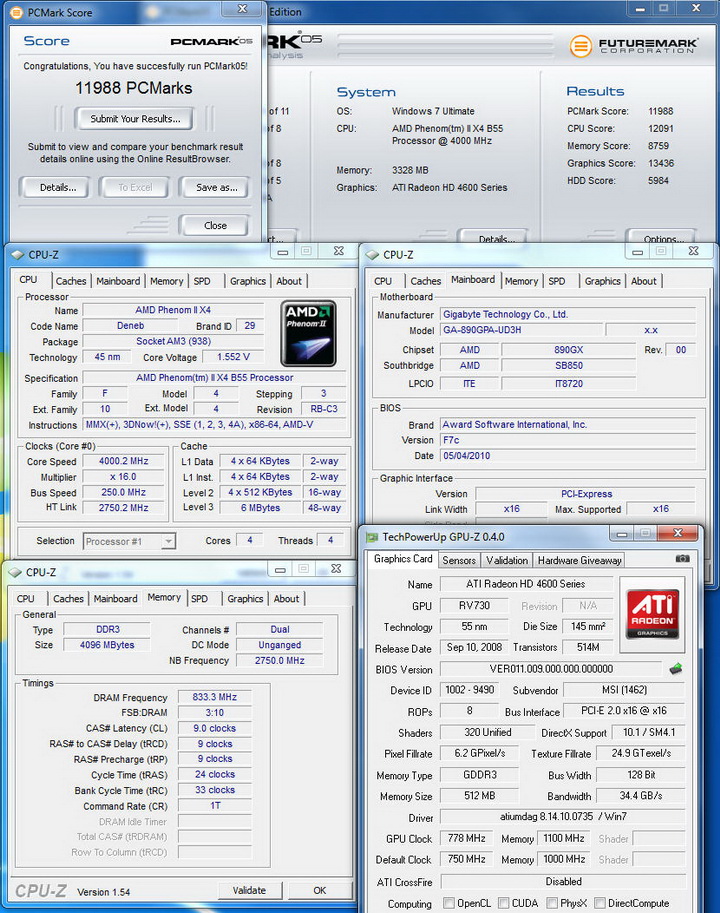Click the ATI Radeon logo in GPU-Z

[x=652, y=615]
